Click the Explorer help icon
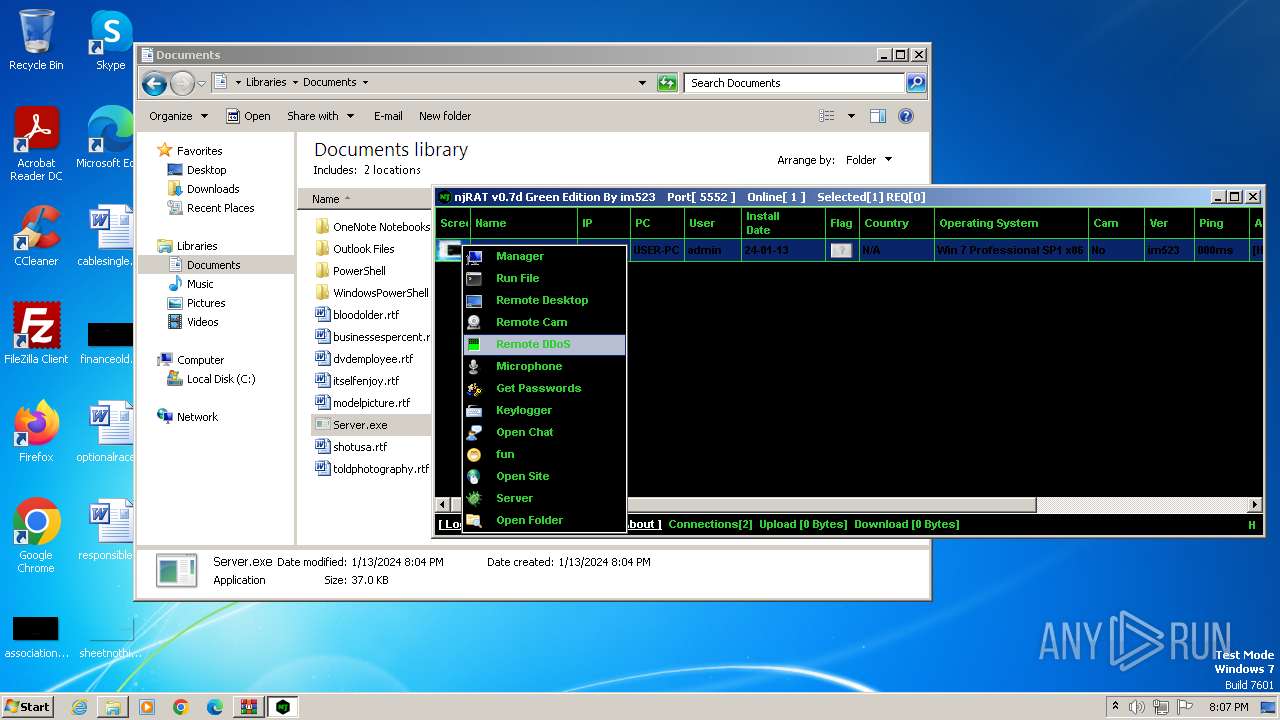Viewport: 1280px width, 720px height. [x=906, y=116]
